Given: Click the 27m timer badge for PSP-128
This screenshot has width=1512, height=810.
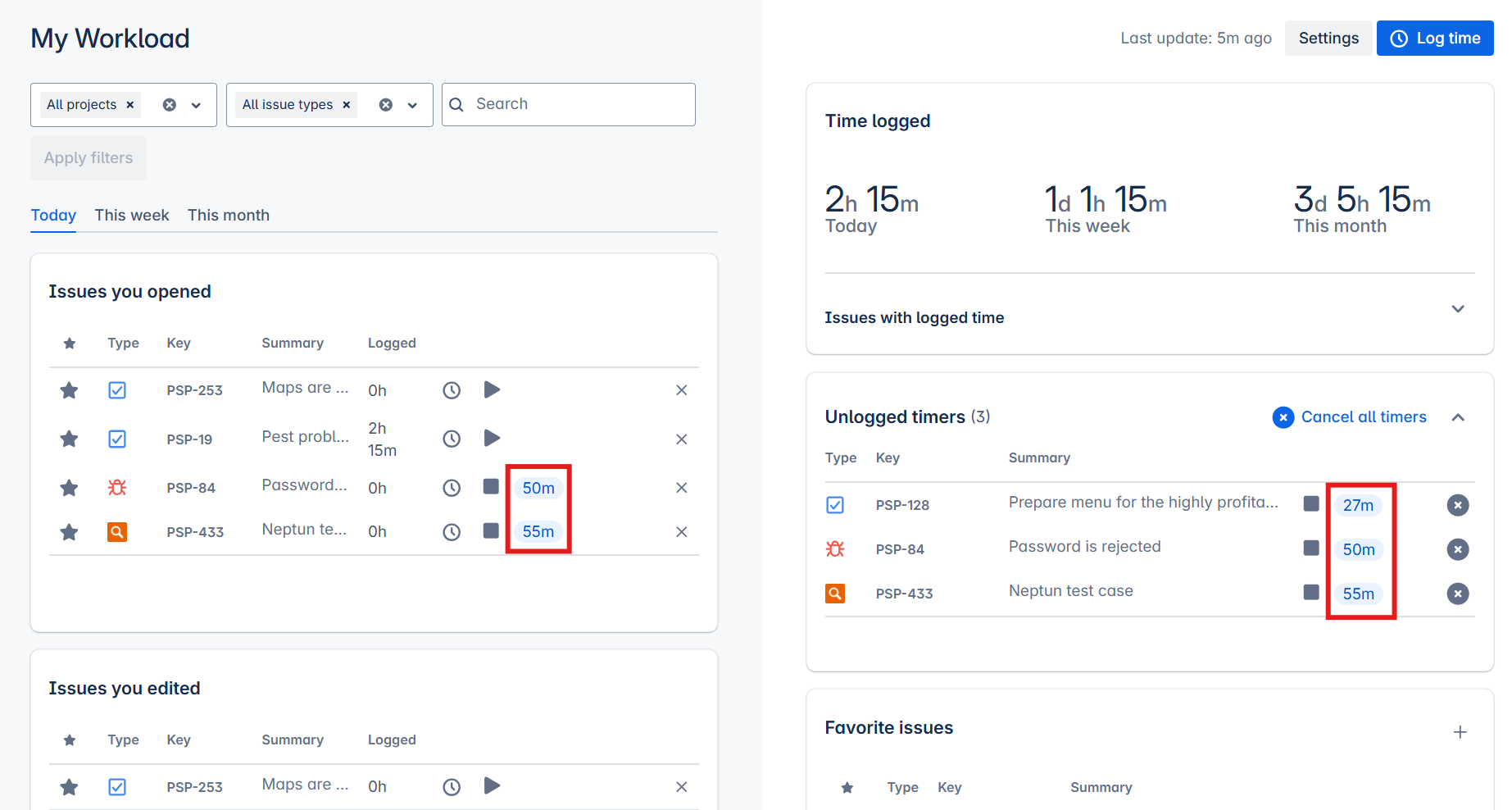Looking at the screenshot, I should [x=1358, y=505].
